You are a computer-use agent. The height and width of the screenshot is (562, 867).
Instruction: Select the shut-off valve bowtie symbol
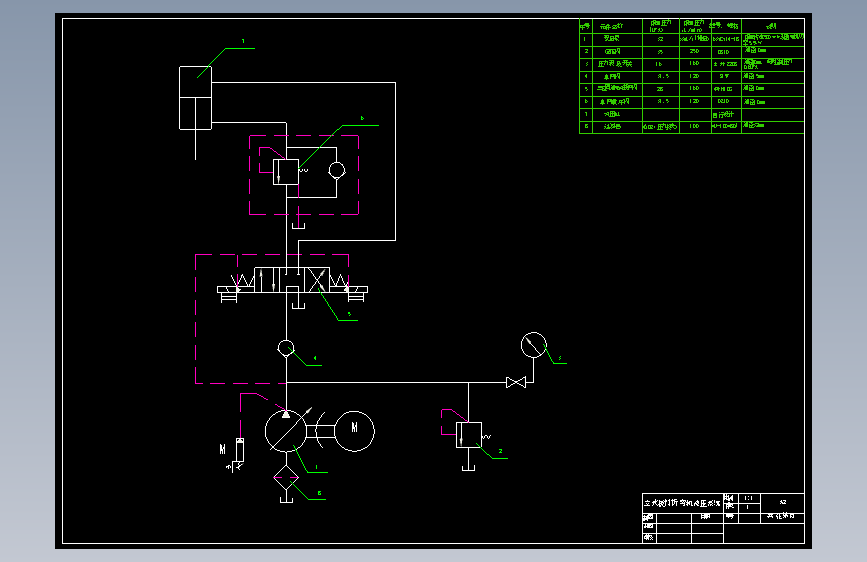click(x=516, y=382)
